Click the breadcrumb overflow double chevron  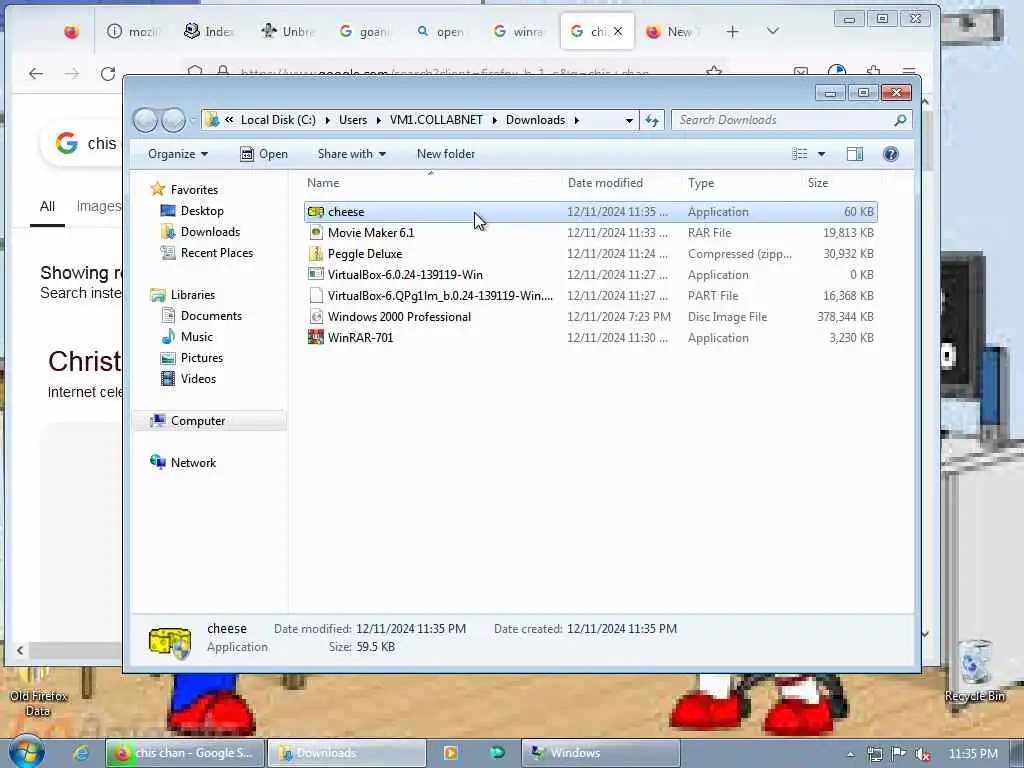pos(229,120)
